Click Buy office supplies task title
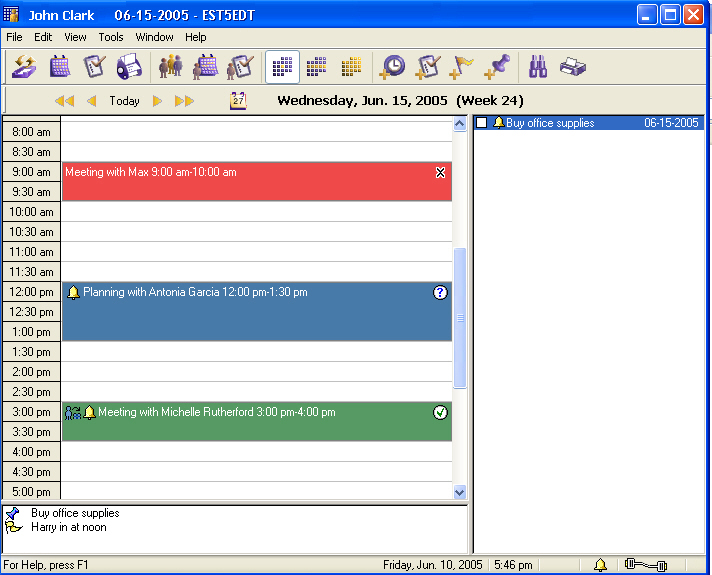The height and width of the screenshot is (575, 712). click(x=550, y=123)
